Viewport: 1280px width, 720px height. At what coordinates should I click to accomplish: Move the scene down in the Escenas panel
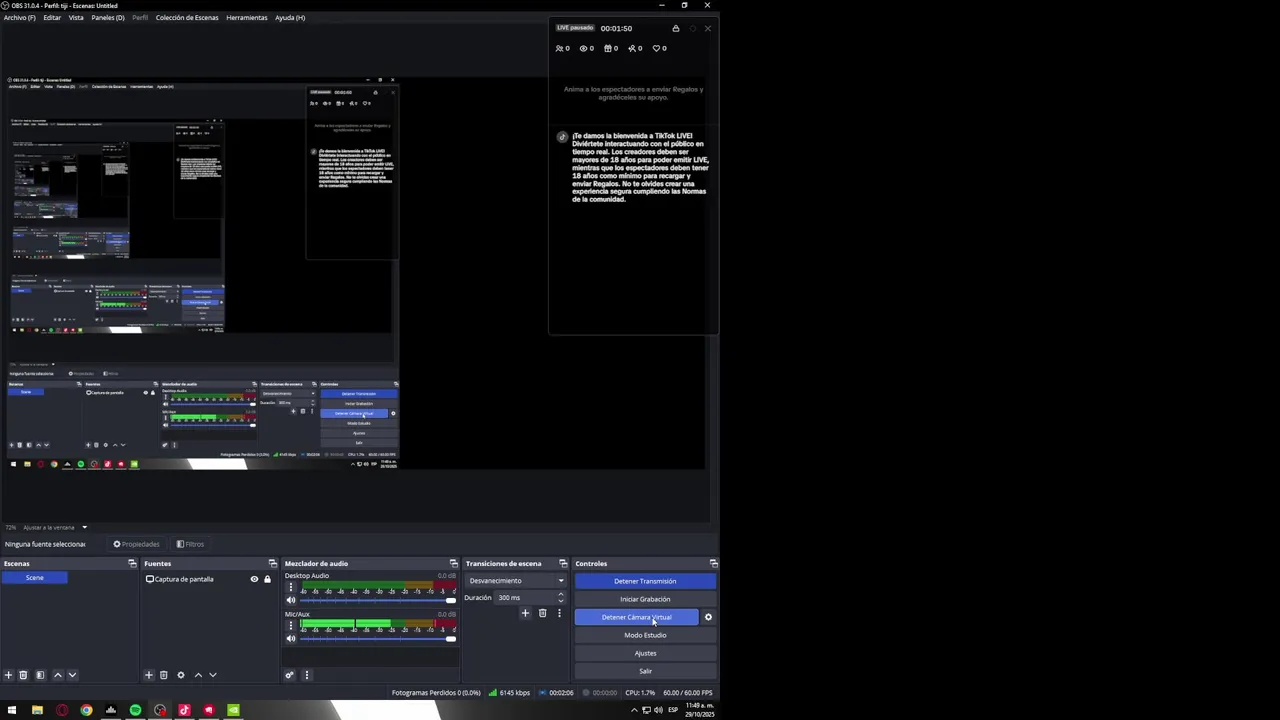[72, 675]
